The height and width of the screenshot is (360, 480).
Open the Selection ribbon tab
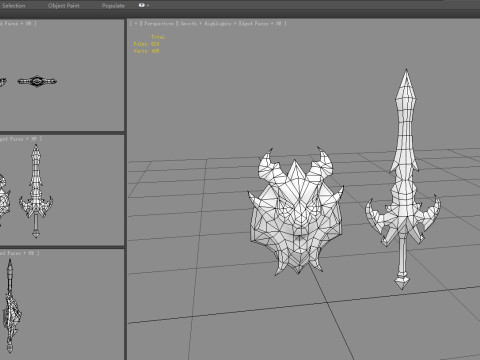(14, 6)
